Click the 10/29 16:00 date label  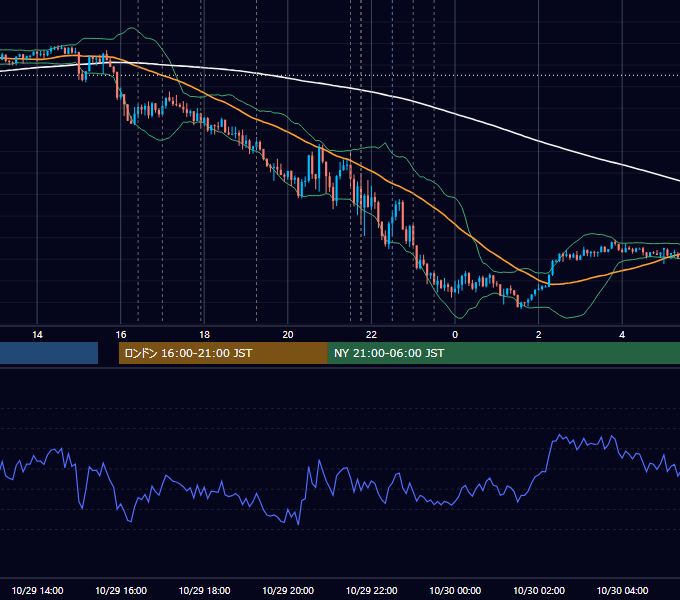(121, 590)
